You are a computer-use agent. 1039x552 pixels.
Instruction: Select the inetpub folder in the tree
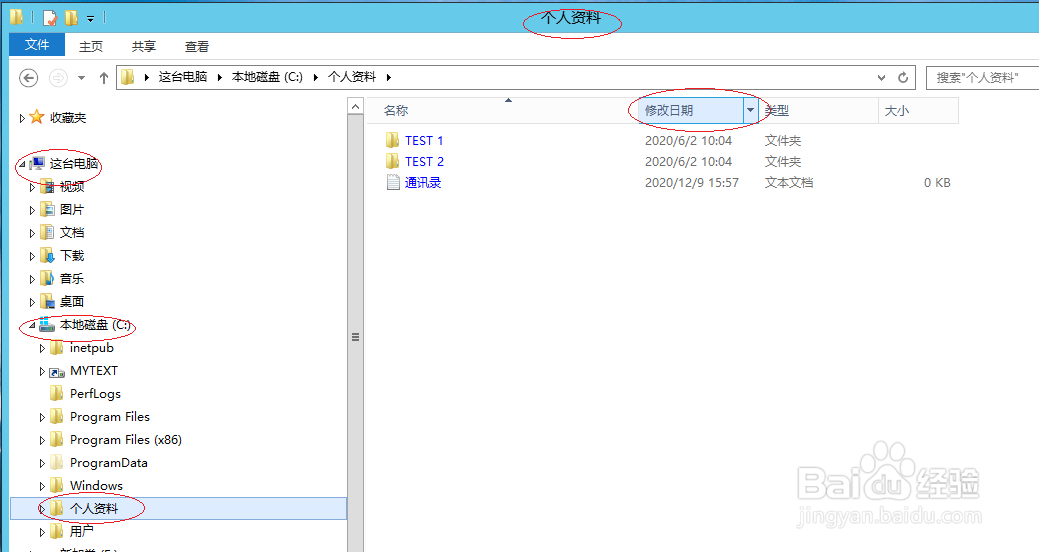tap(91, 348)
